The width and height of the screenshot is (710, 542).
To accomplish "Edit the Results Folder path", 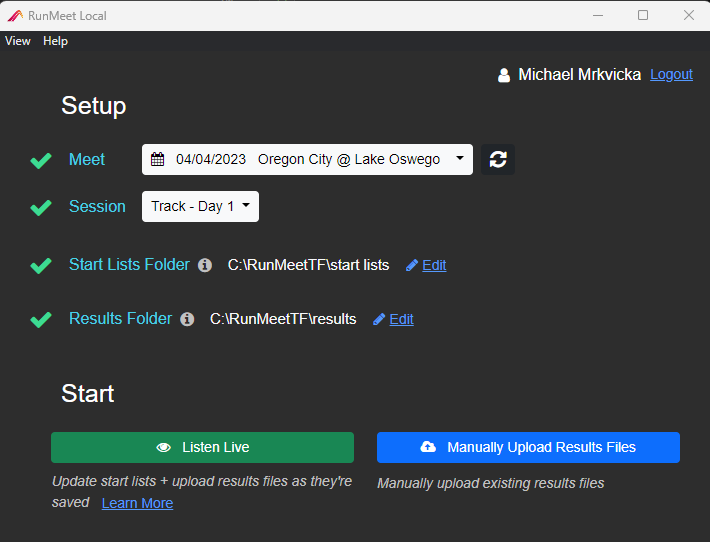I will coord(402,320).
